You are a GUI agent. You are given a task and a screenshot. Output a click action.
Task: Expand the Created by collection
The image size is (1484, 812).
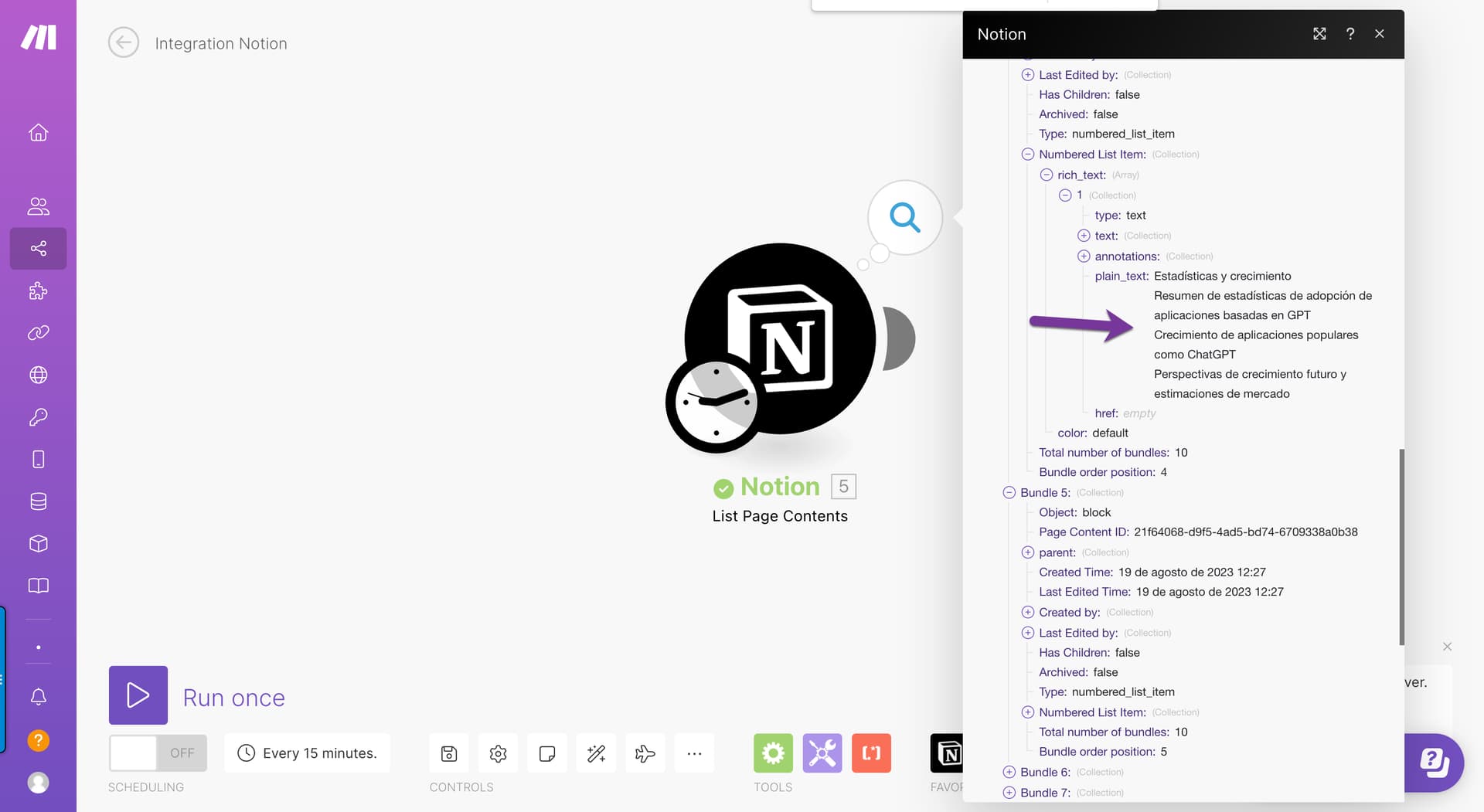click(x=1028, y=613)
